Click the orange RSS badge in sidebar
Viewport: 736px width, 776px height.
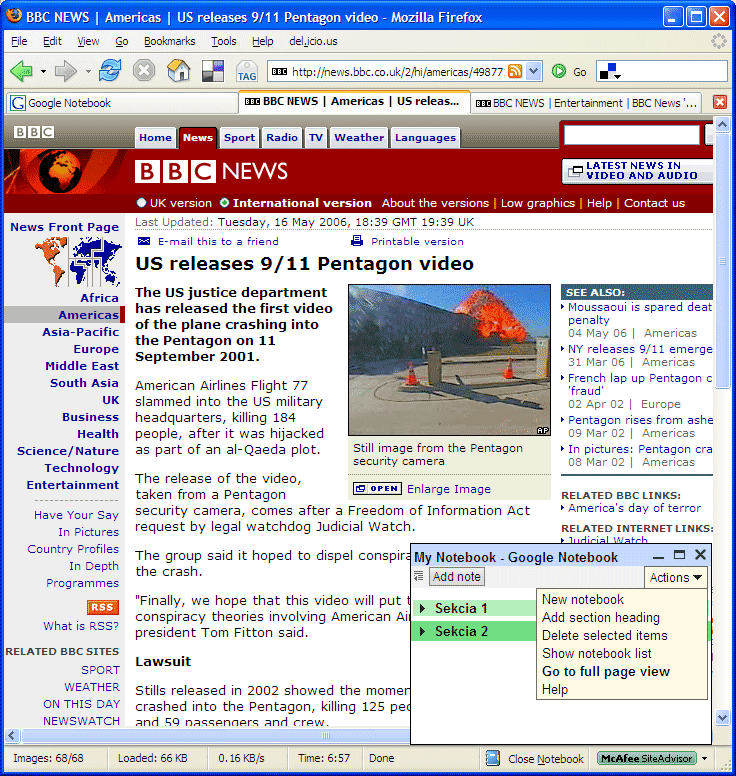coord(102,607)
